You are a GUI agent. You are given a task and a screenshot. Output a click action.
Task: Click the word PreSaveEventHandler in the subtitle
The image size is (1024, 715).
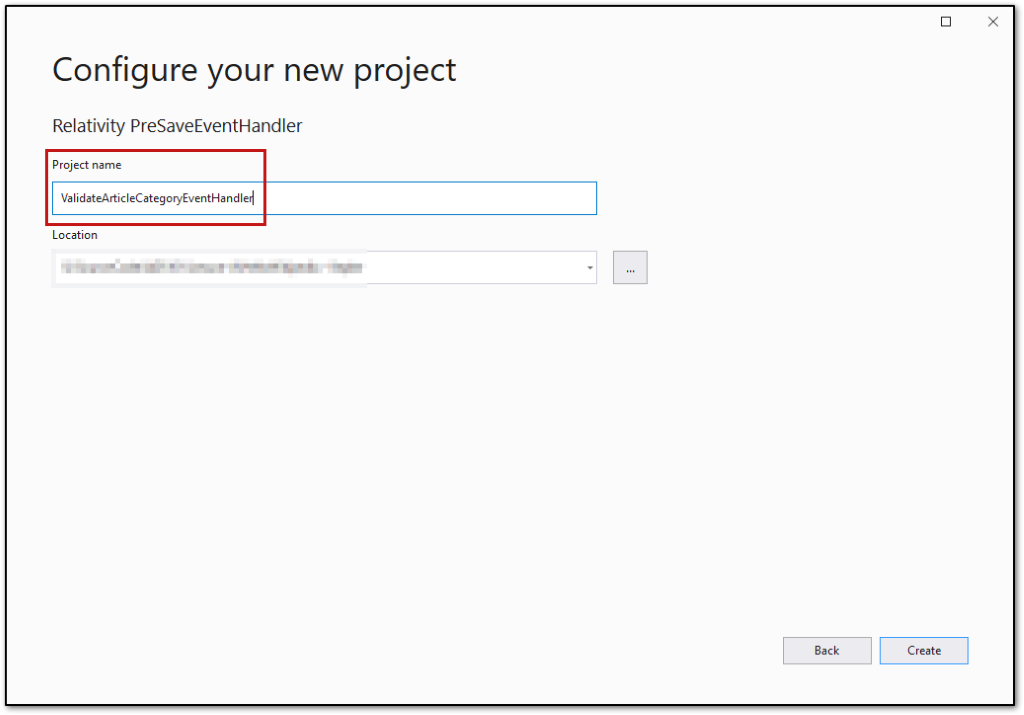[216, 125]
